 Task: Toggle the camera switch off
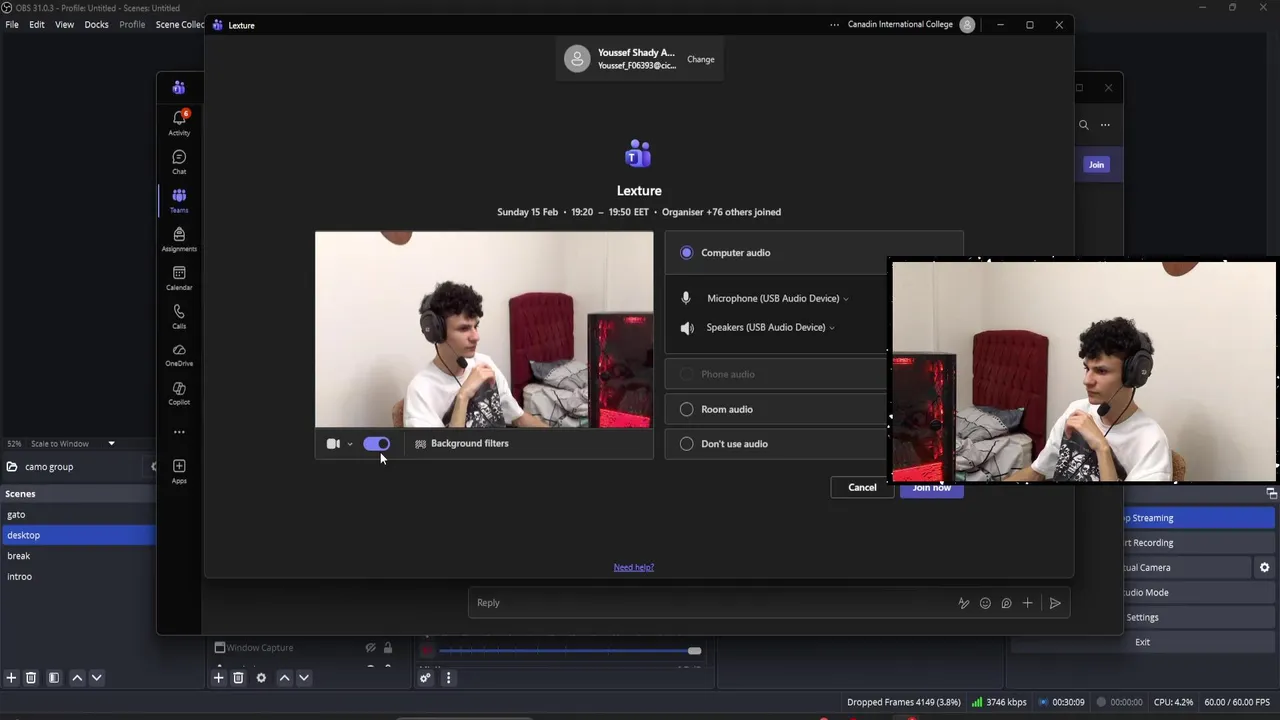377,444
